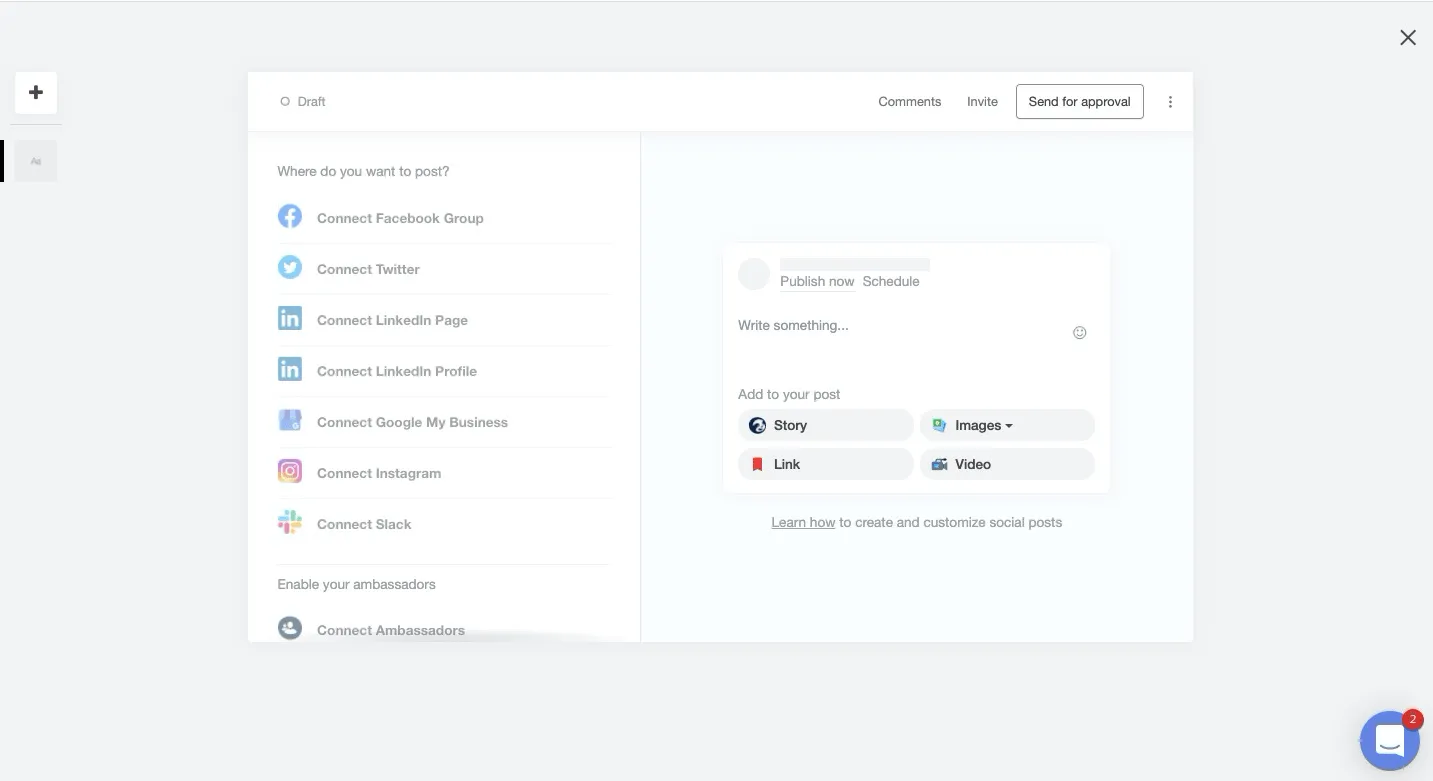
Task: Click Send for approval button
Action: 1080,102
